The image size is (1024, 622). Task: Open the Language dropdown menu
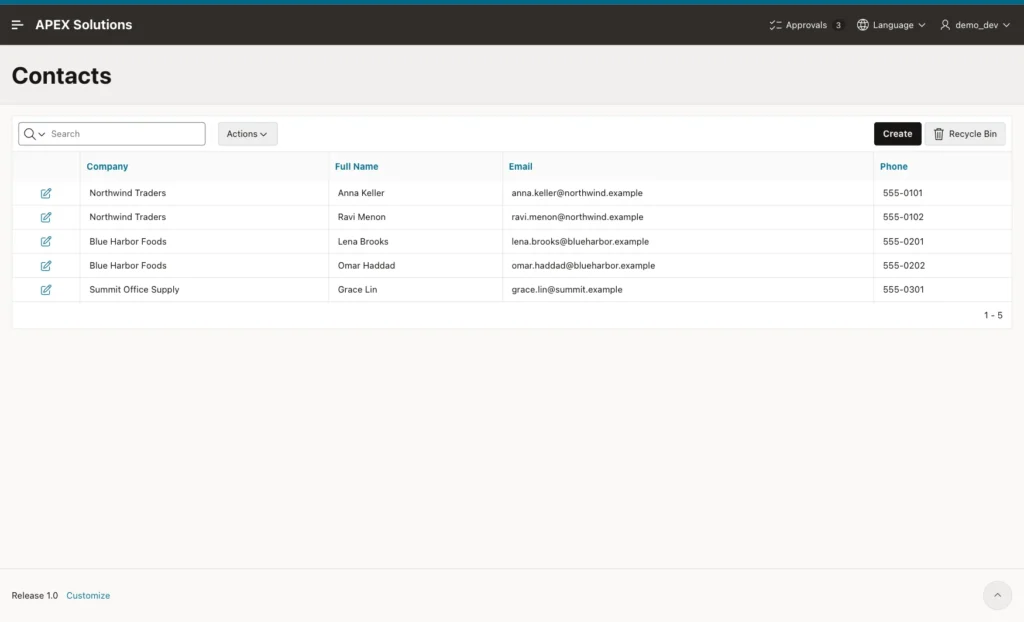pyautogui.click(x=891, y=25)
